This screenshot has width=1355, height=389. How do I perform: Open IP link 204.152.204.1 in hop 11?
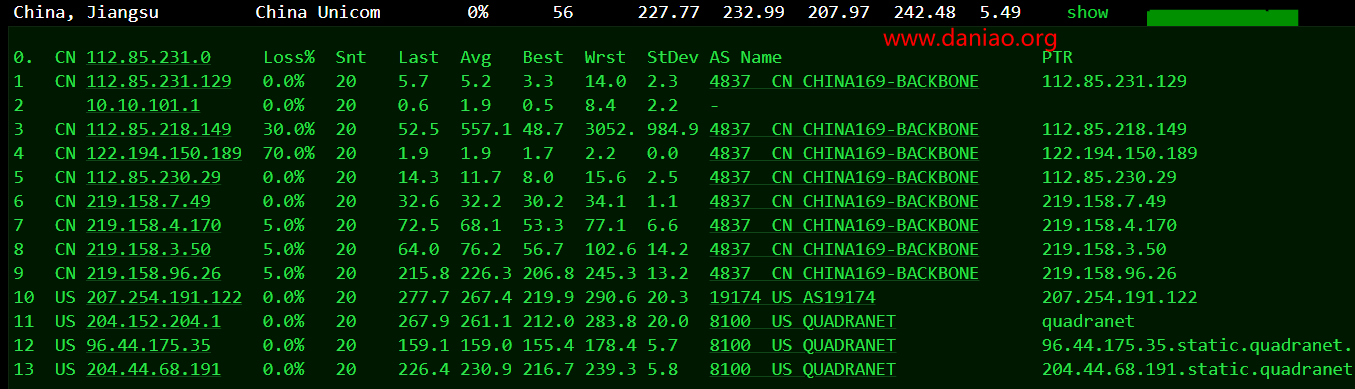155,321
